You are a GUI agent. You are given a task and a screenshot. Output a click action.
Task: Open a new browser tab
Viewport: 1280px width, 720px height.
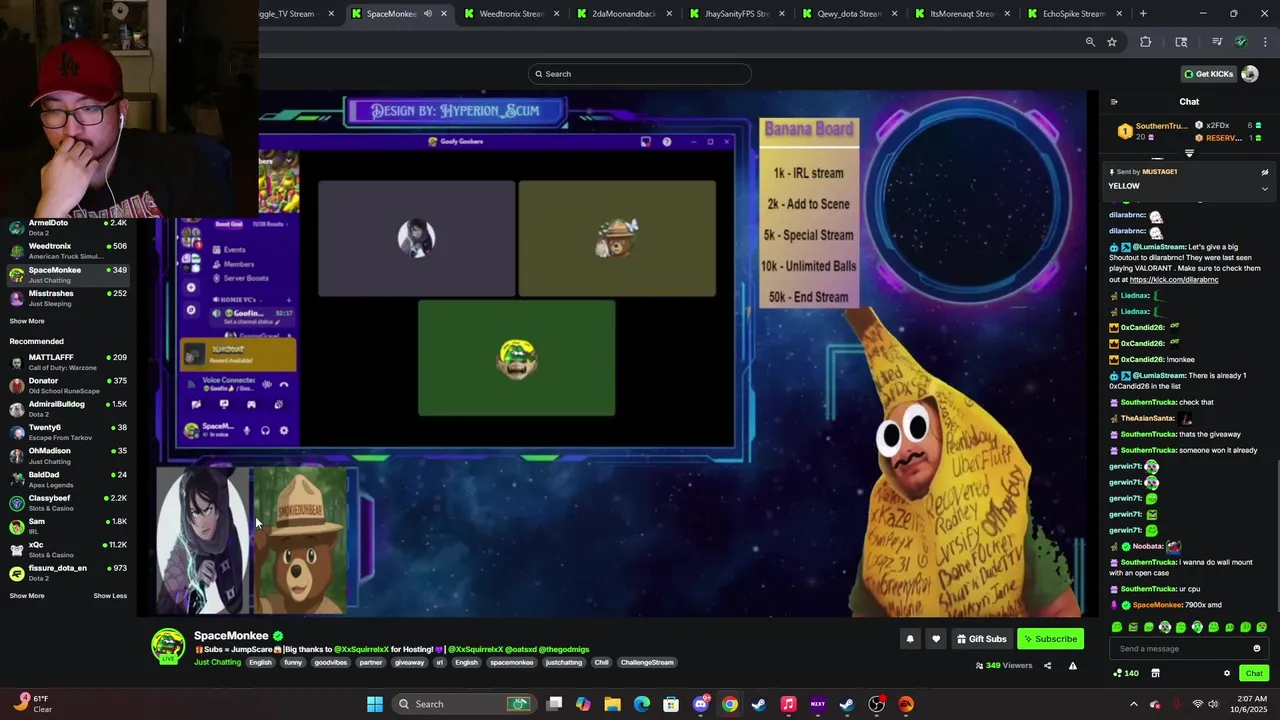tap(1143, 14)
